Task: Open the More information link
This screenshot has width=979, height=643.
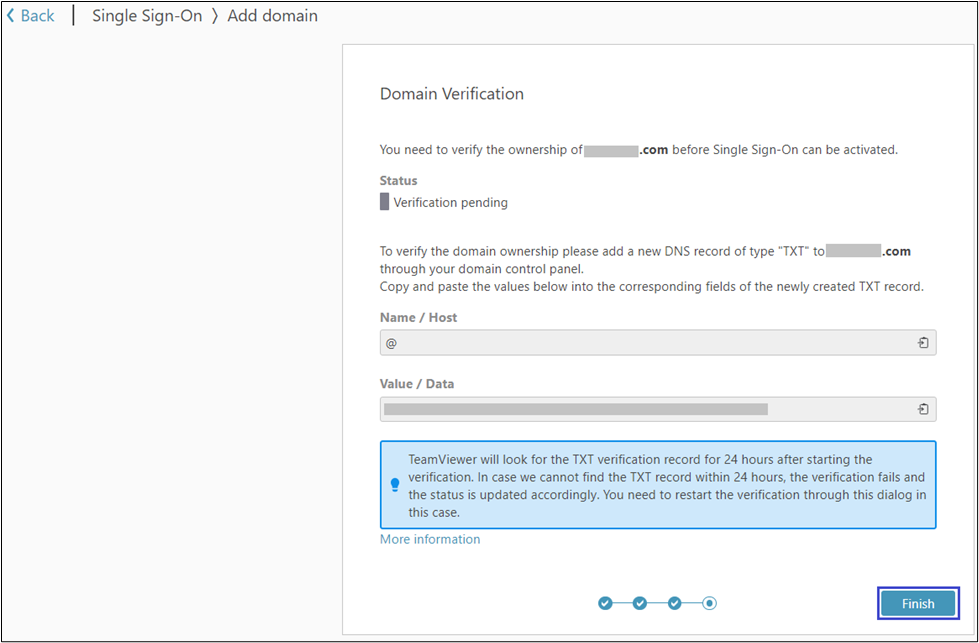Action: point(430,539)
